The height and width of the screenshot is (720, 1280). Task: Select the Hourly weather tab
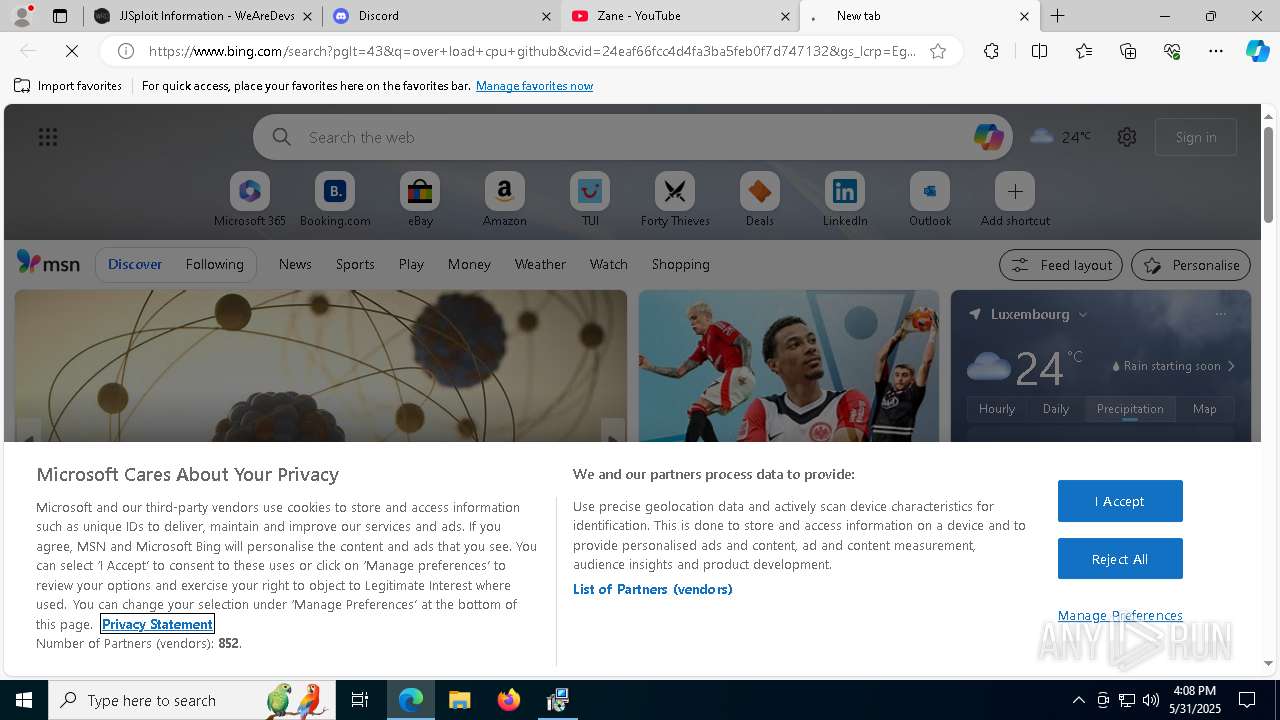click(997, 408)
